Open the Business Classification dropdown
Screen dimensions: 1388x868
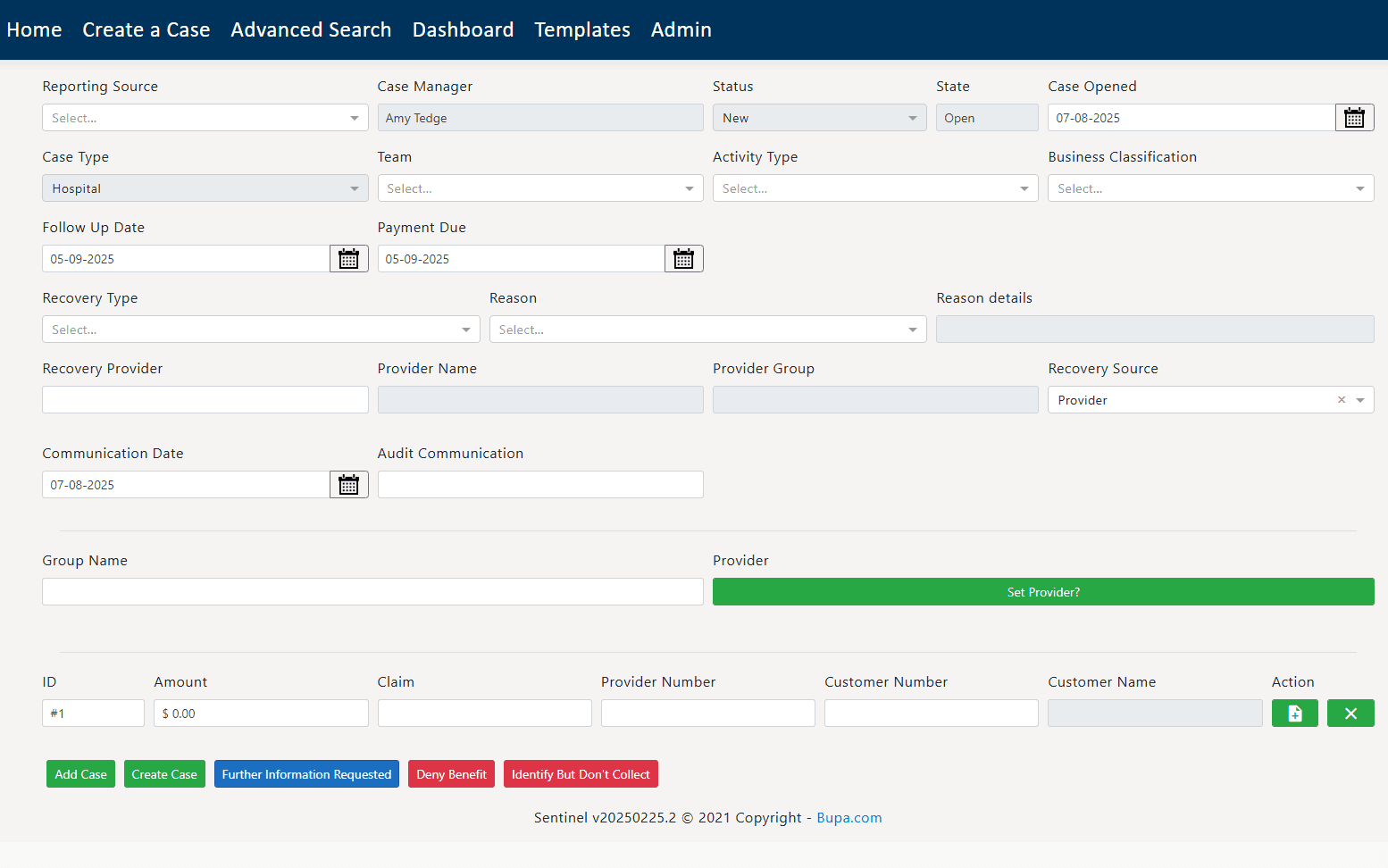point(1210,188)
